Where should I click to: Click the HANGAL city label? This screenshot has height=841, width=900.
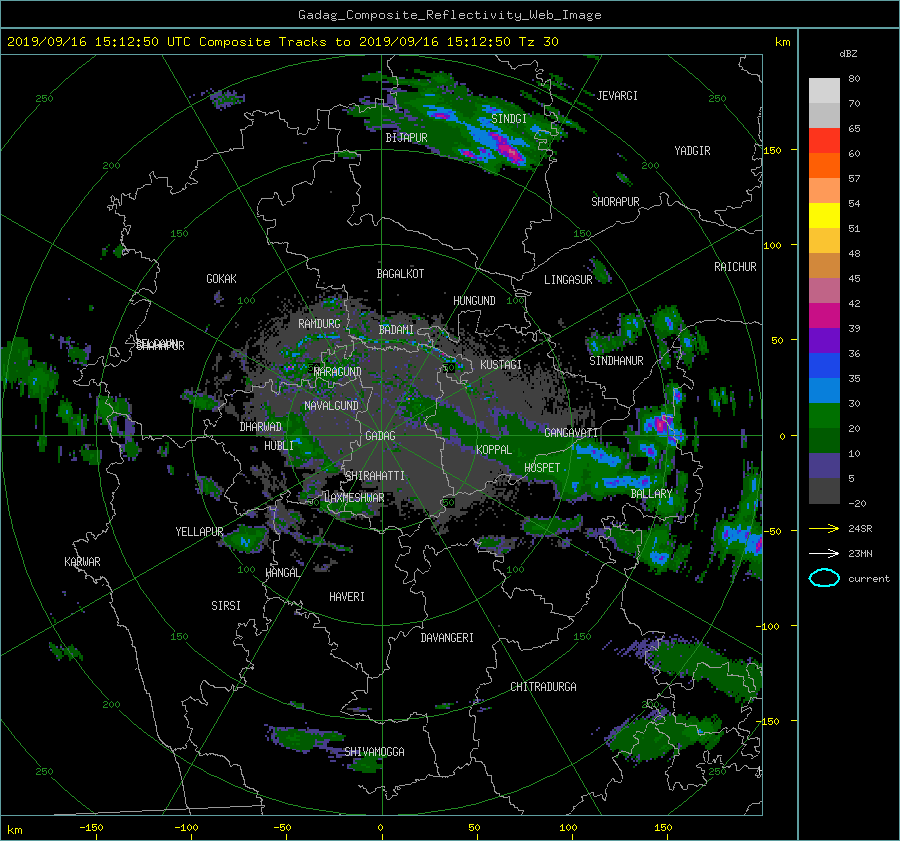click(282, 573)
